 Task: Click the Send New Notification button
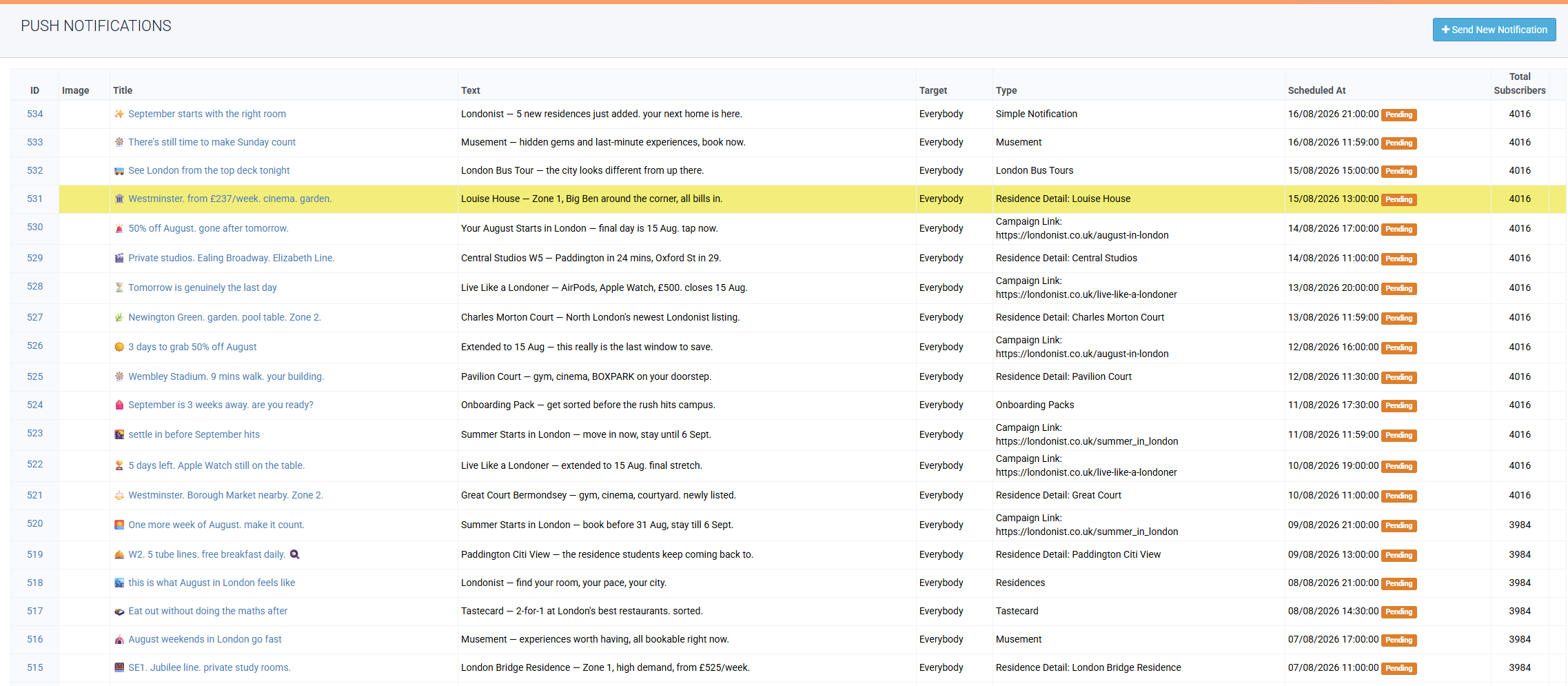pos(1494,30)
